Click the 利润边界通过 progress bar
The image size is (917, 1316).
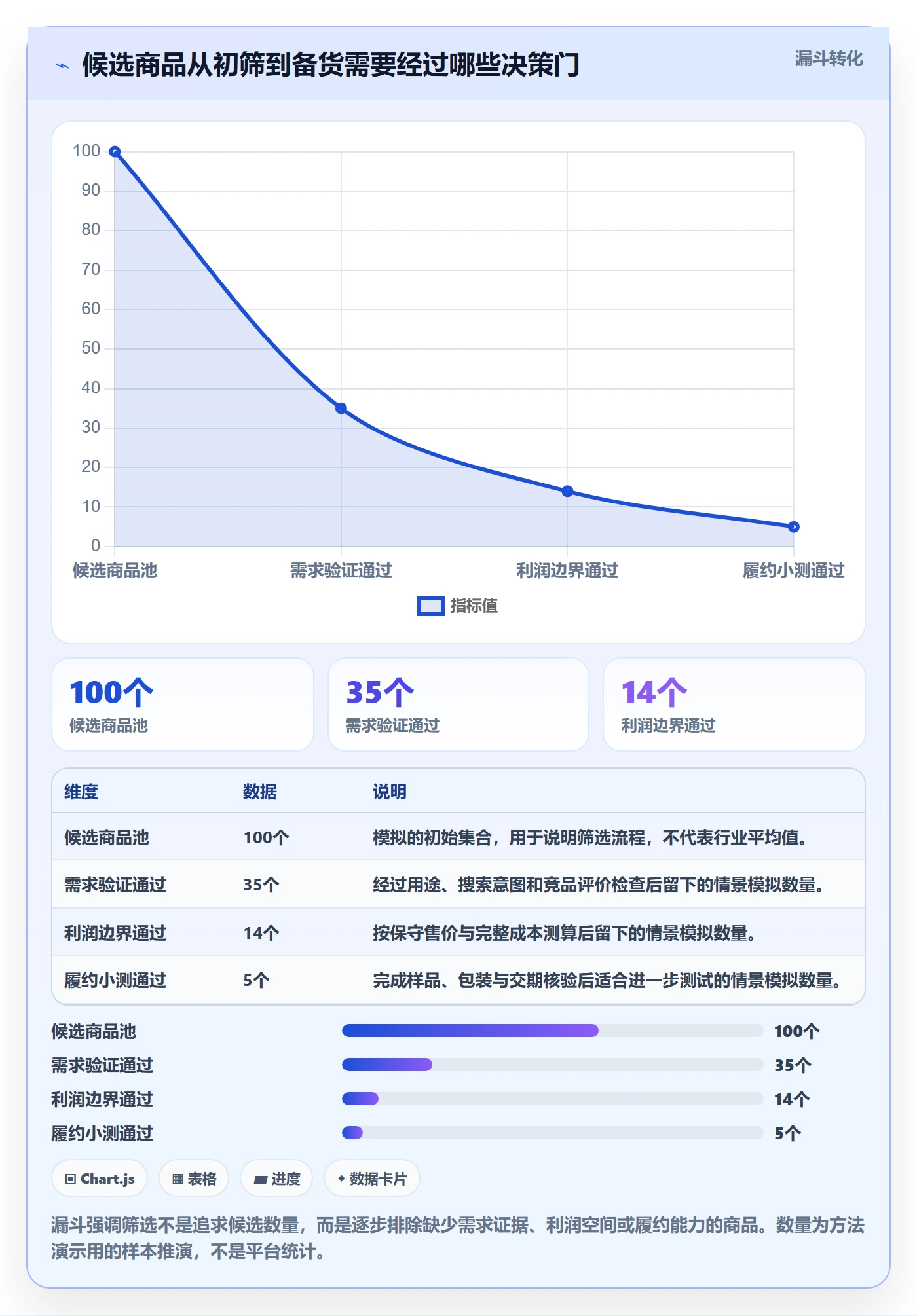(552, 1099)
